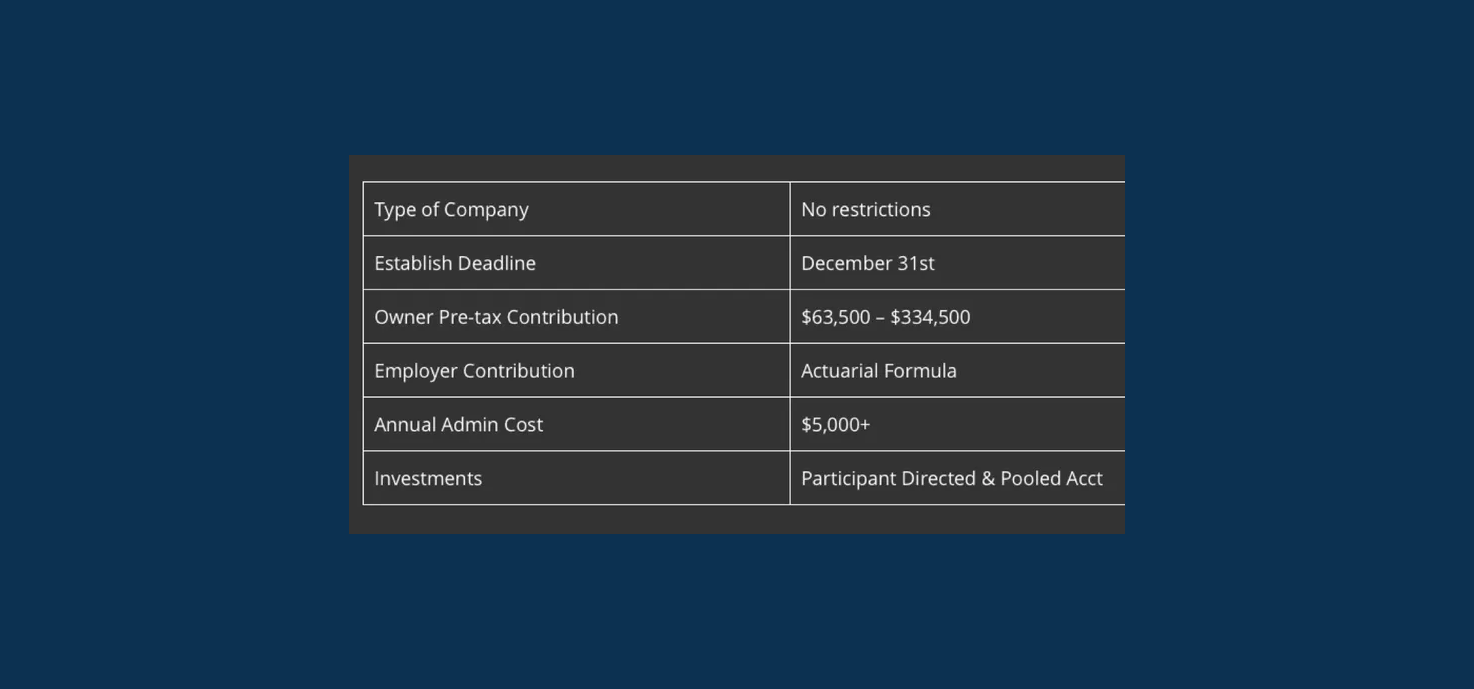Click the Pooled Acct text
Image resolution: width=1474 pixels, height=689 pixels.
[1051, 479]
